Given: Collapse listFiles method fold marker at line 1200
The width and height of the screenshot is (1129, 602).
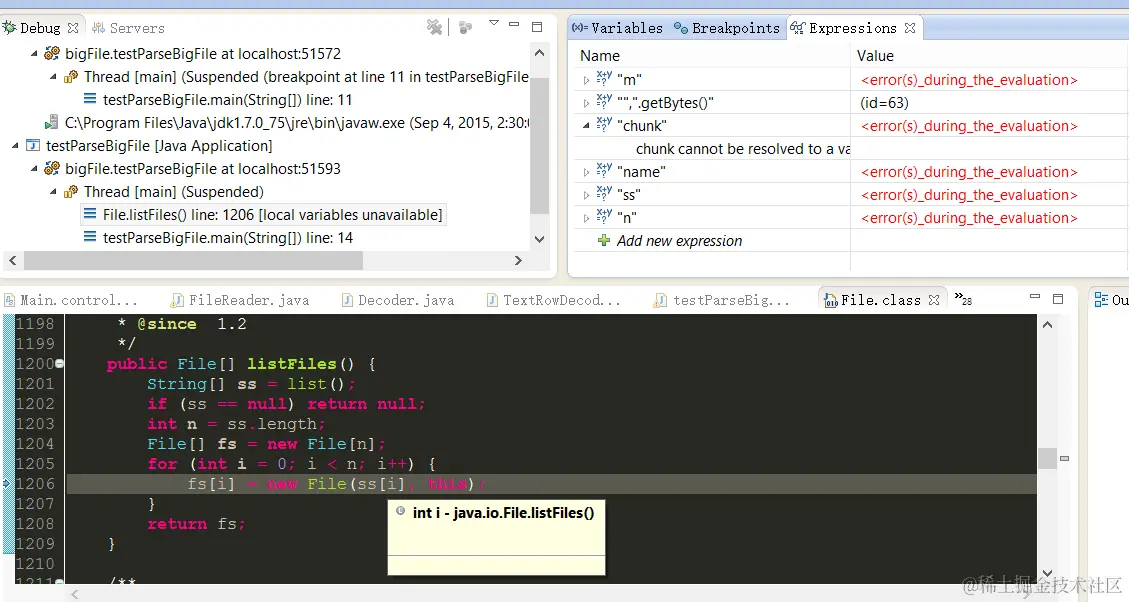Looking at the screenshot, I should coord(60,364).
